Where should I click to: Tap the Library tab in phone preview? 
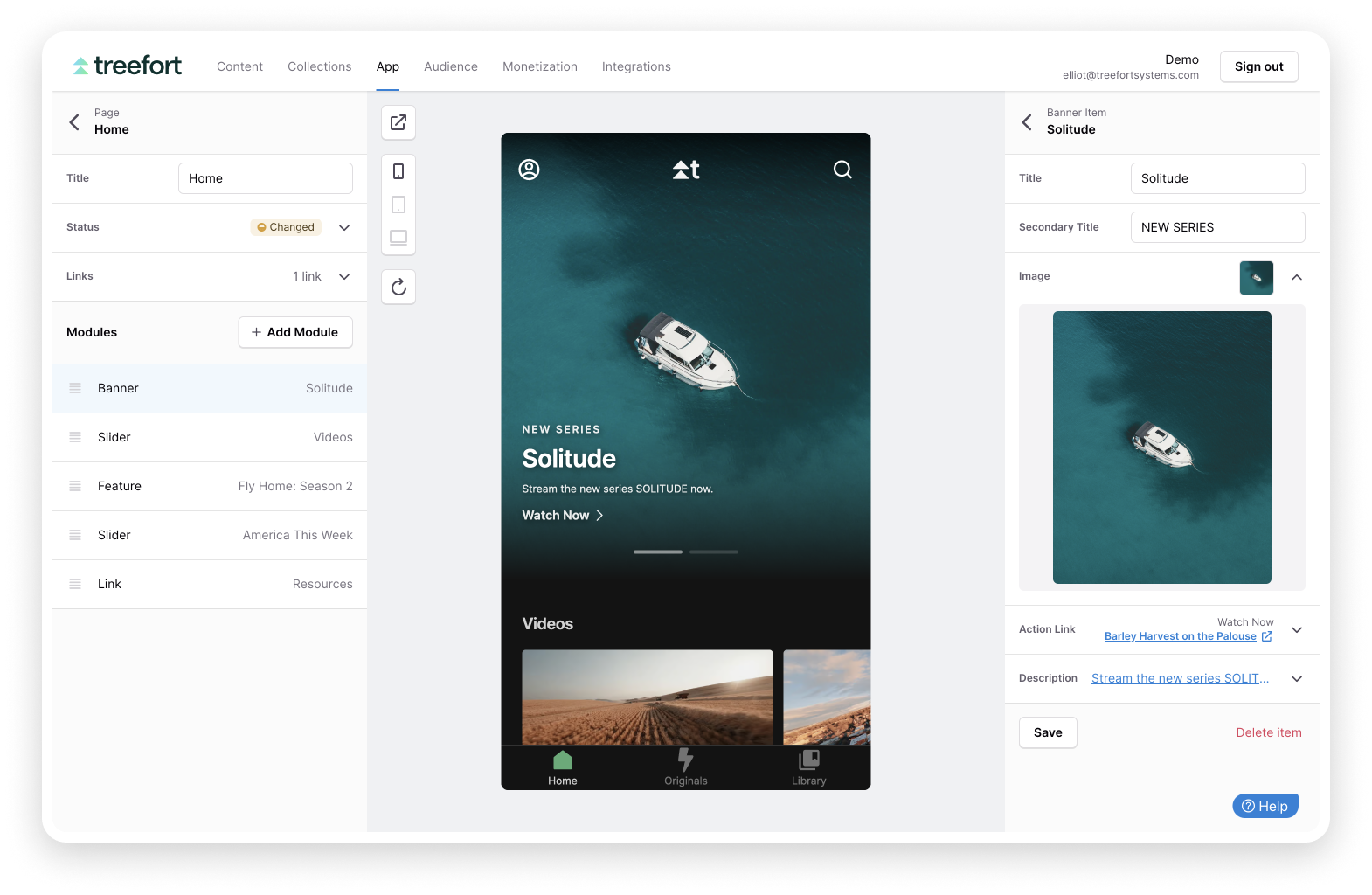click(x=808, y=767)
